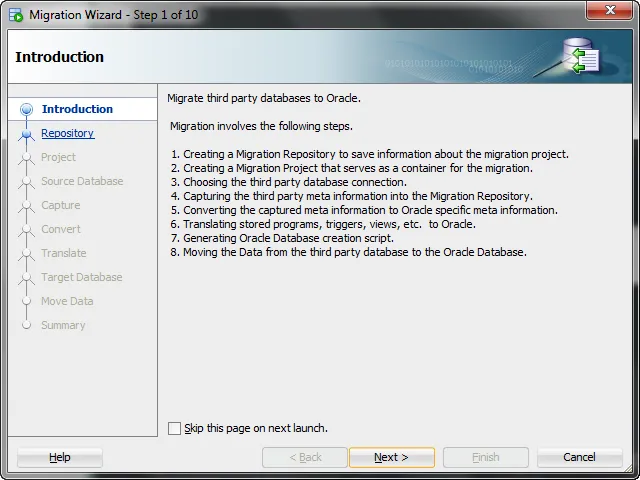The height and width of the screenshot is (480, 640).
Task: Click step 4 'Capturing the third party meta information' line
Action: (352, 196)
